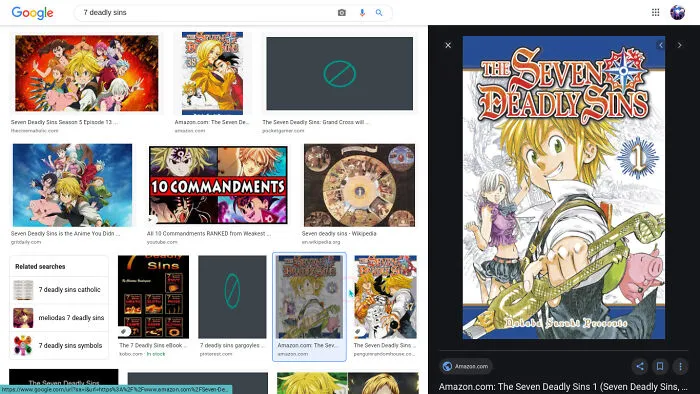The image size is (700, 394).
Task: Open preview title link to Amazon
Action: point(563,386)
